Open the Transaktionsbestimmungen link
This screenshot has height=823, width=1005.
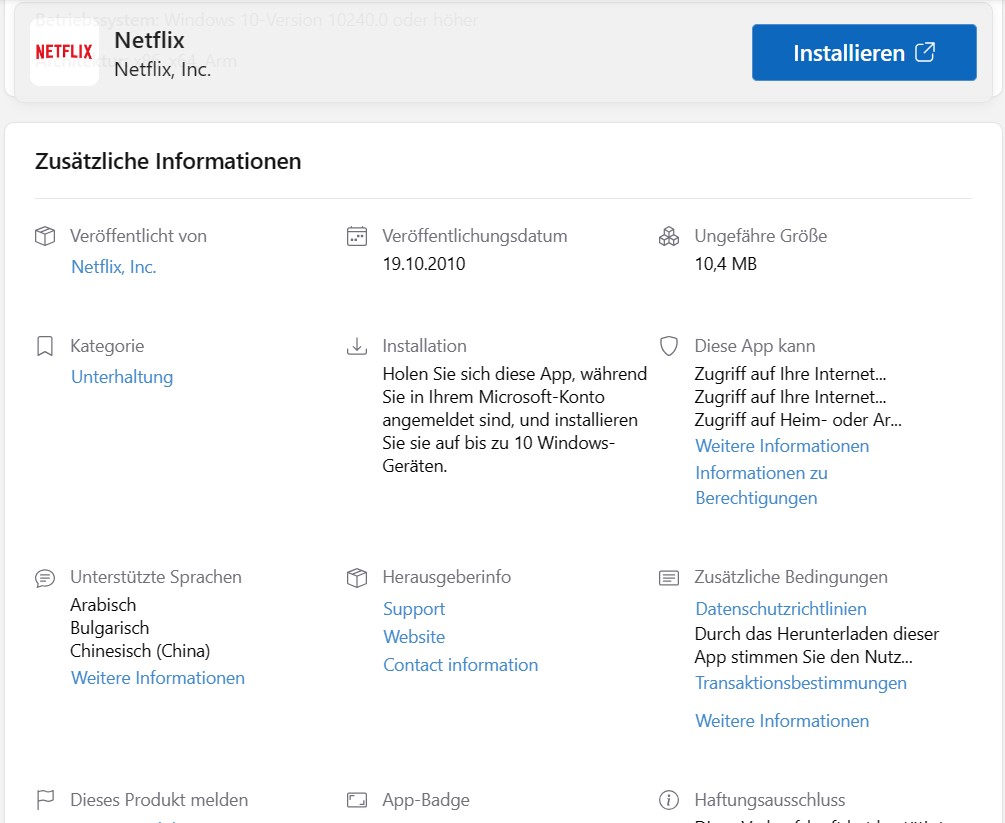[801, 683]
